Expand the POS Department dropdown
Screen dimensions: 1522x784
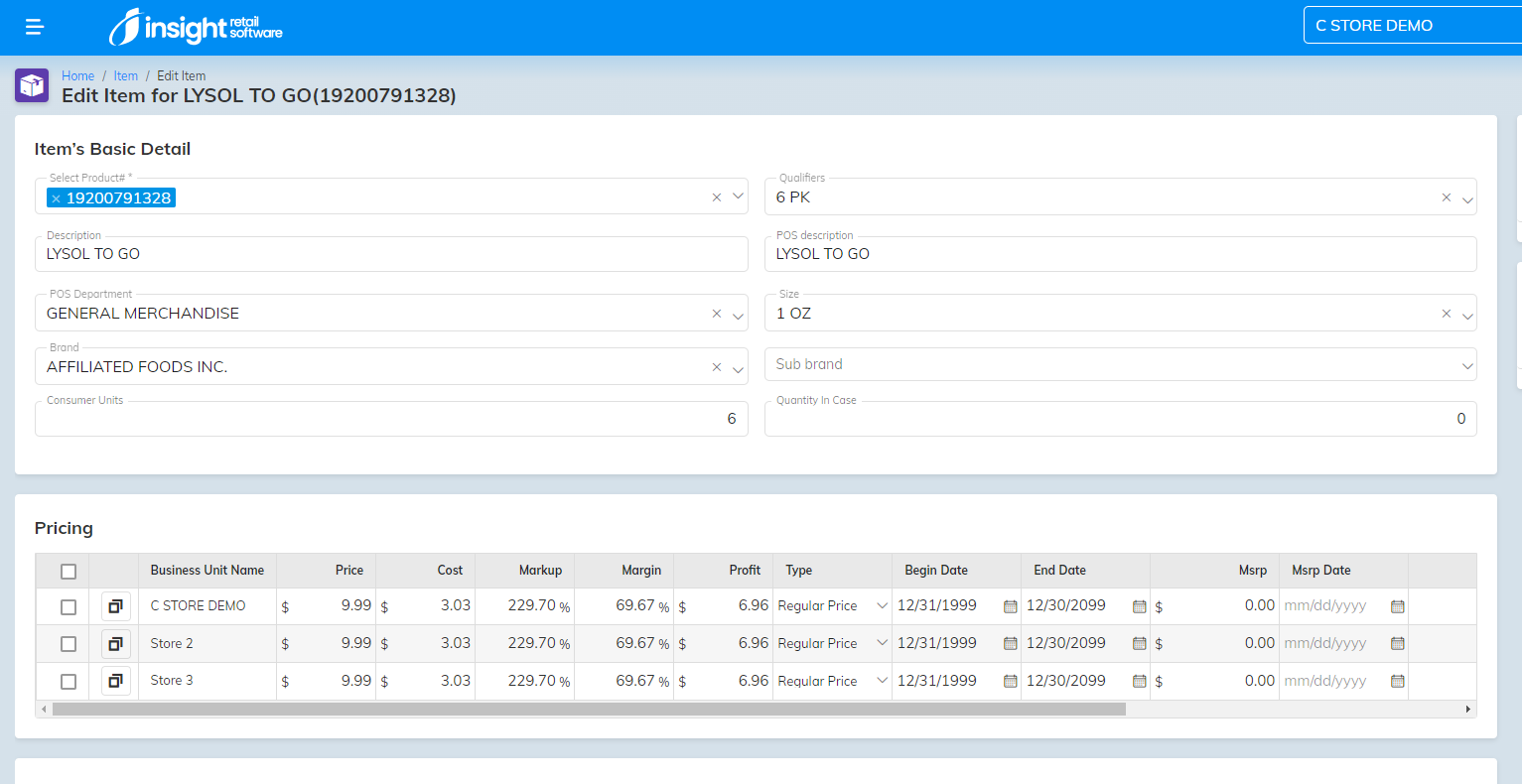(738, 316)
